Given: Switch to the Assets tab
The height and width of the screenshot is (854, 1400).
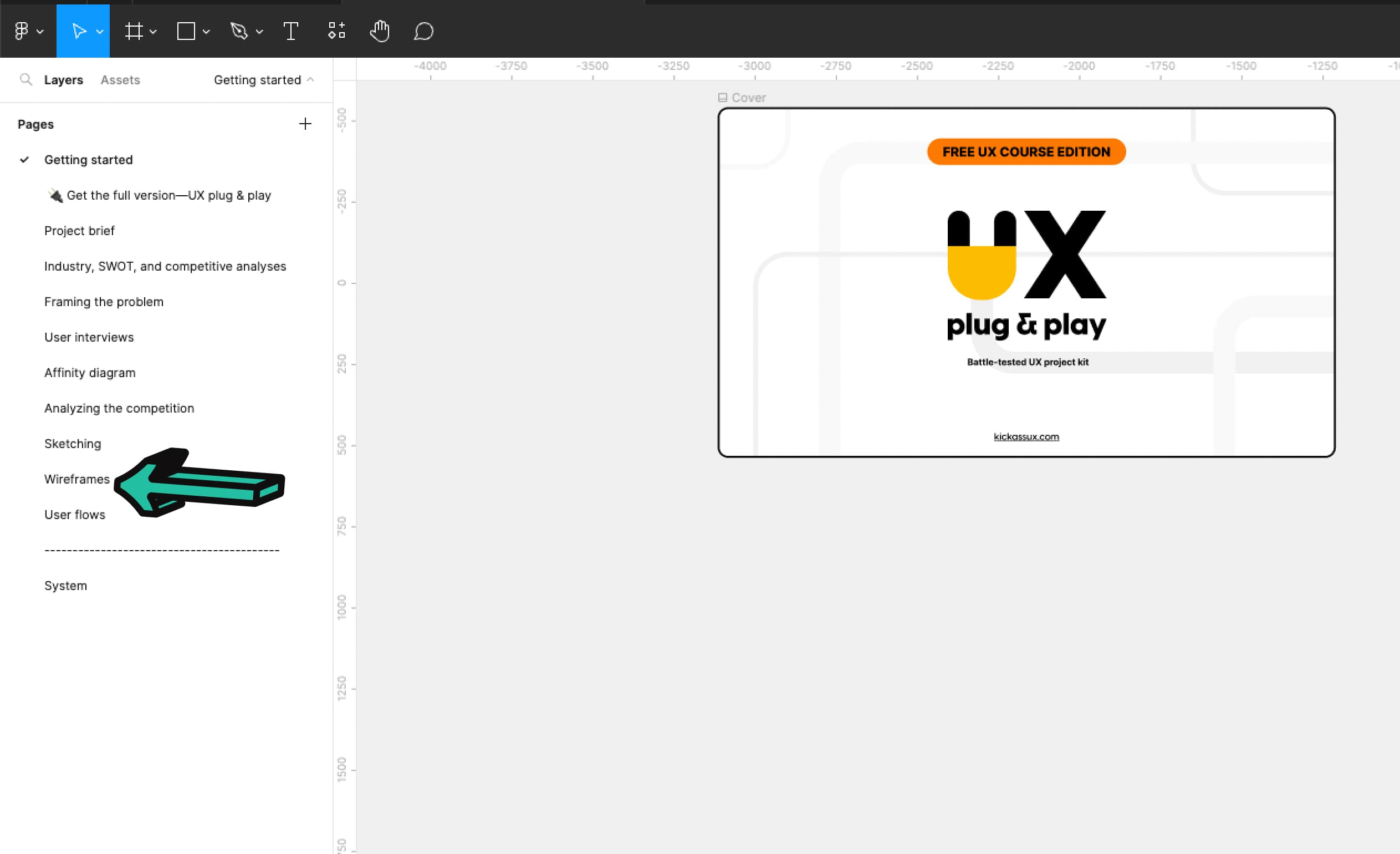Looking at the screenshot, I should point(120,80).
